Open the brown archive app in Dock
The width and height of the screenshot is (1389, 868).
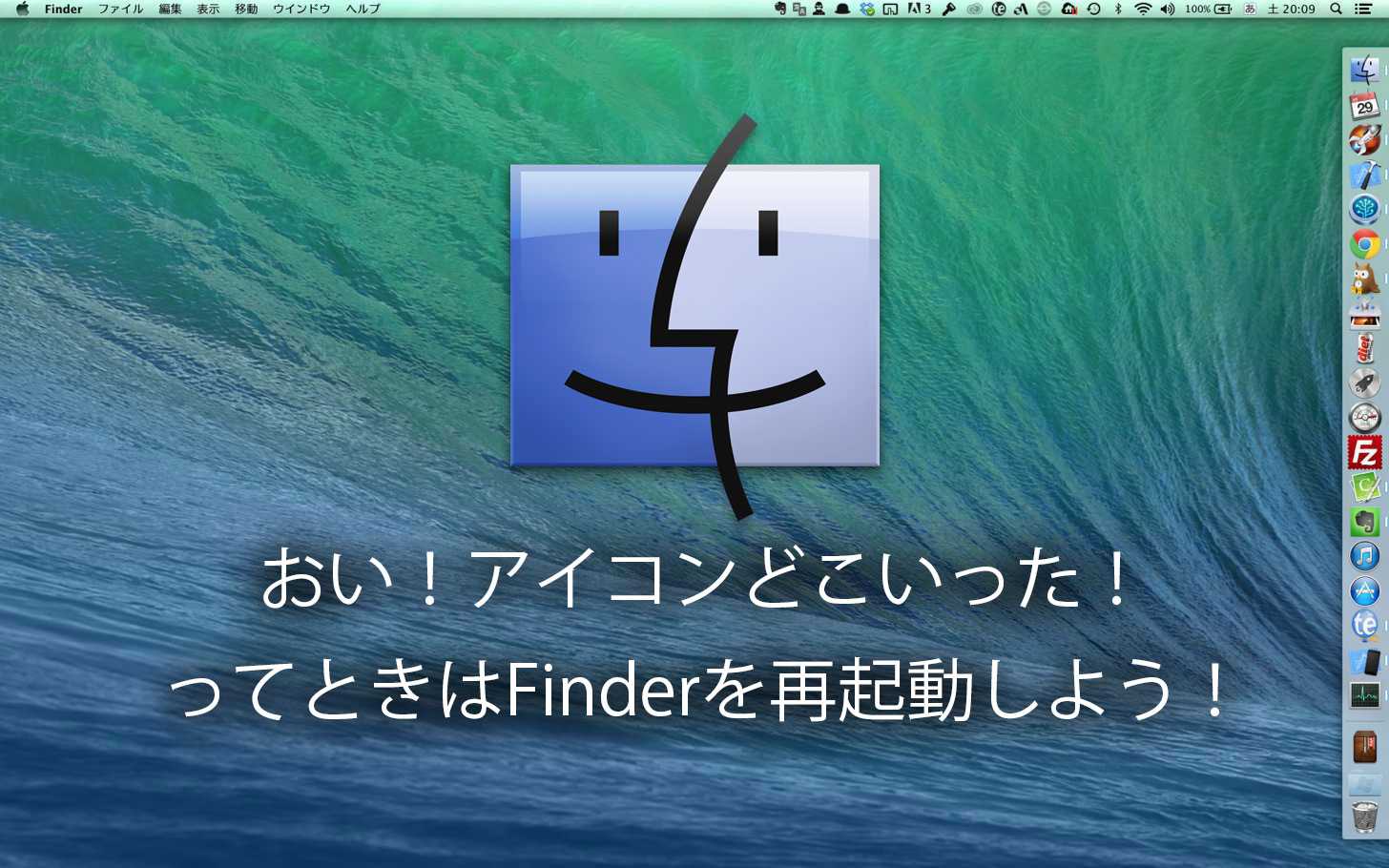1364,746
